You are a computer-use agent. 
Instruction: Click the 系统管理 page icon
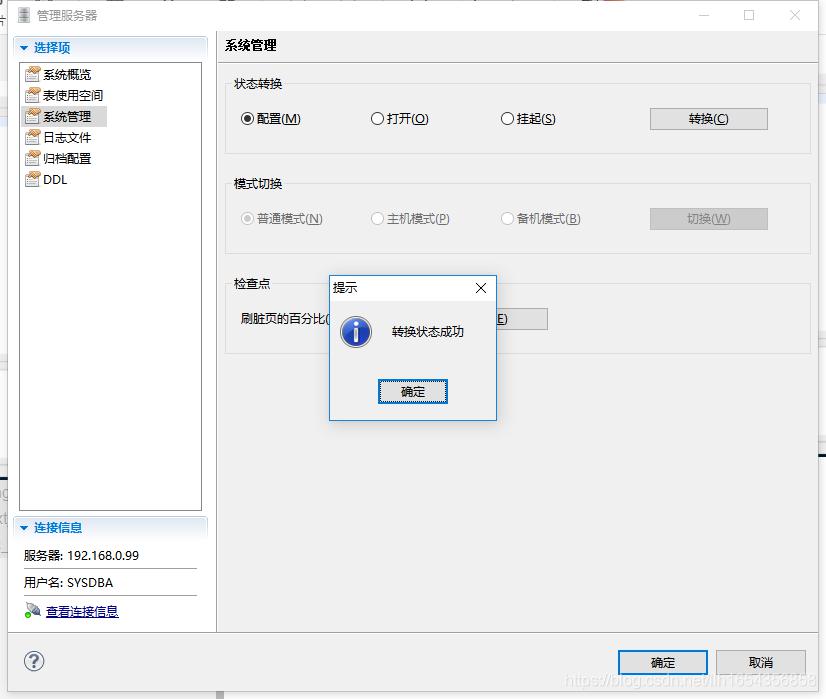(33, 116)
